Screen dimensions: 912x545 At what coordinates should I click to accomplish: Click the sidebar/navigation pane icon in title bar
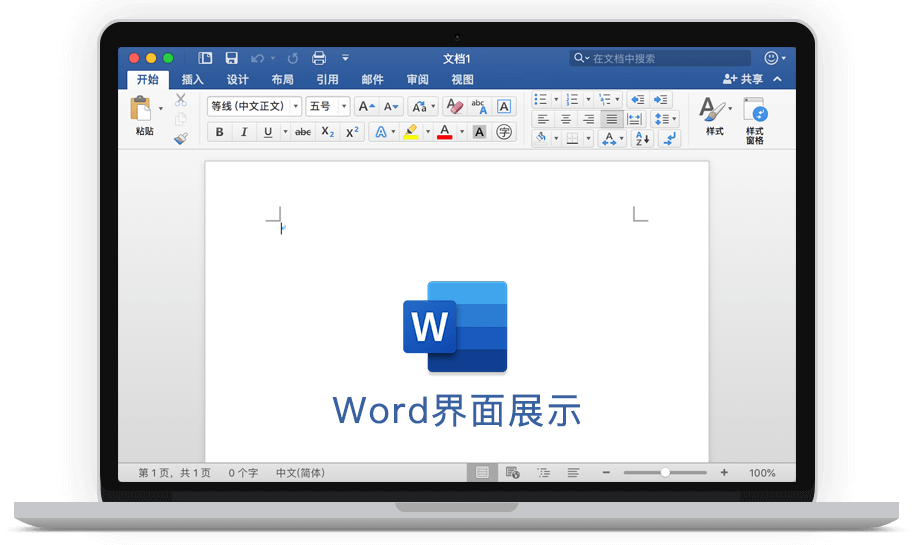[205, 58]
